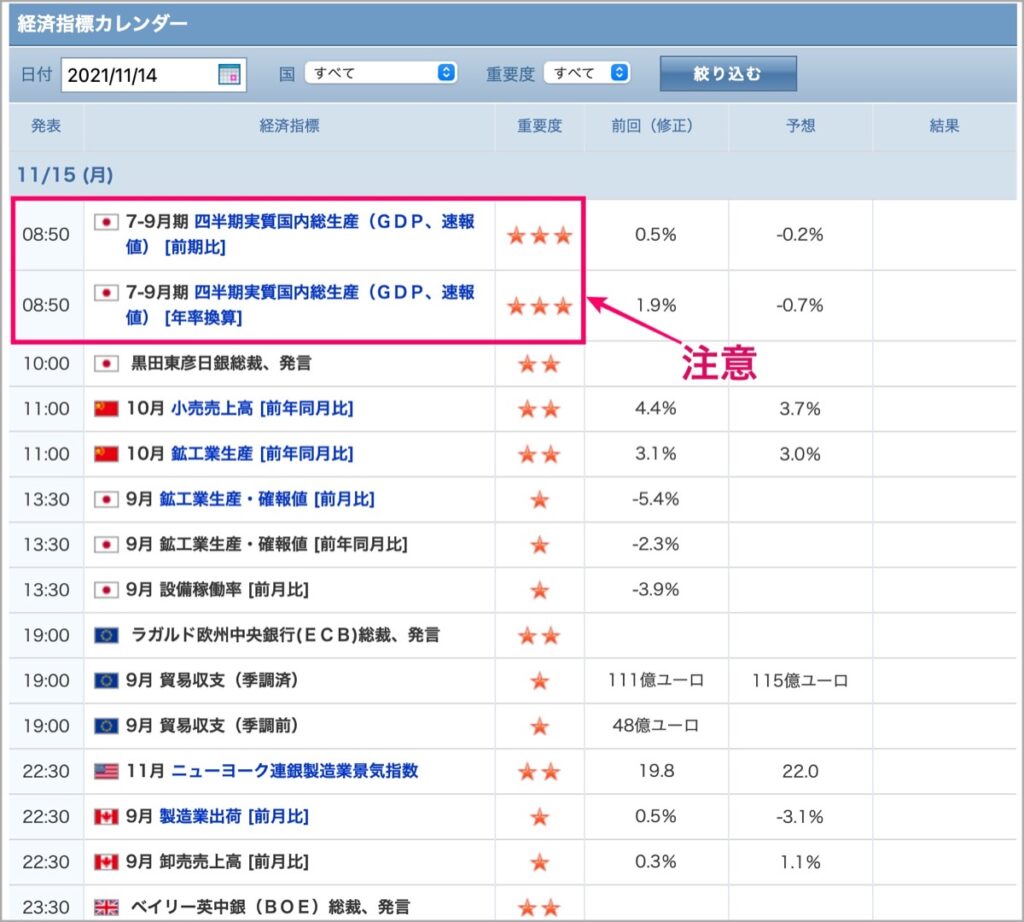Click the EU flag beside 貿易収支（季調済）
1024x922 pixels.
(106, 680)
